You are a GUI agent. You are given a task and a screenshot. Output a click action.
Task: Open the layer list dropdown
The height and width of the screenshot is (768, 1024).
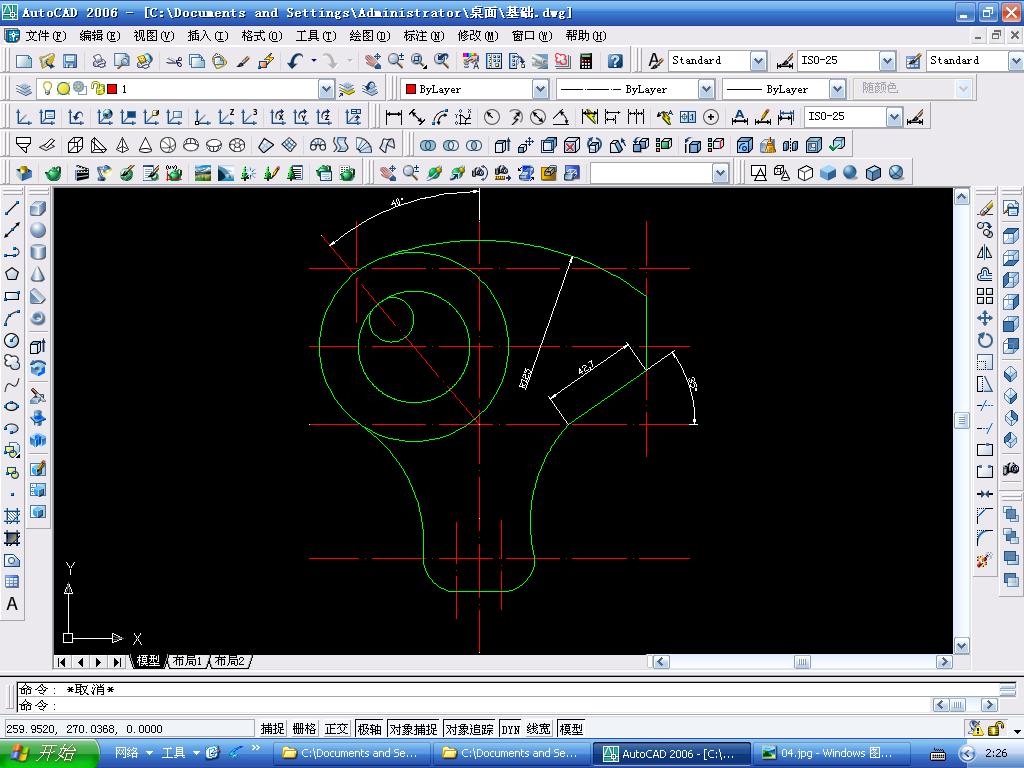coord(326,89)
